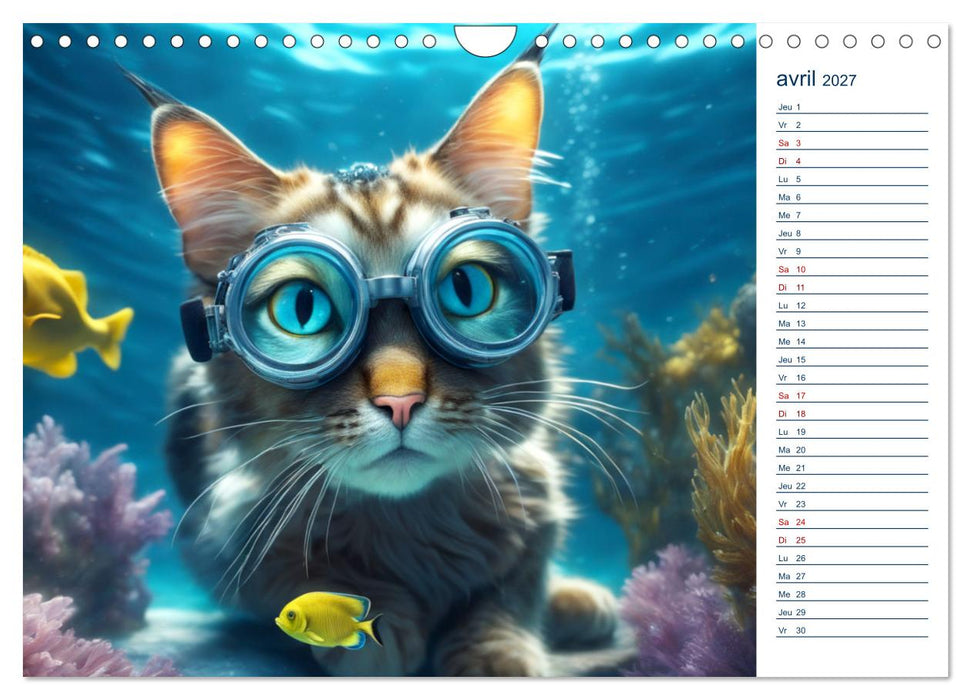Select the 'Vr 9' calendar row
Viewport: 971px width, 700px height.
pyautogui.click(x=851, y=251)
